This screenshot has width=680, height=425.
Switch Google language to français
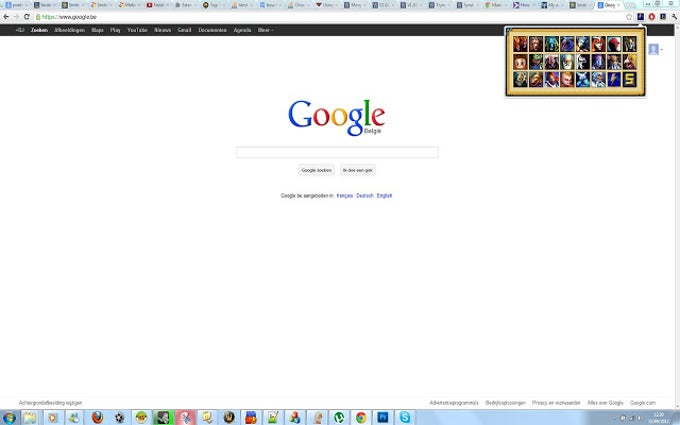[345, 196]
